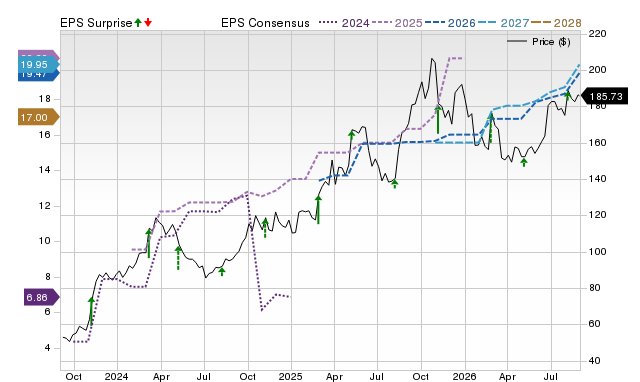This screenshot has height=382, width=640.
Task: Click the 200 label on price axis
Action: coord(597,70)
